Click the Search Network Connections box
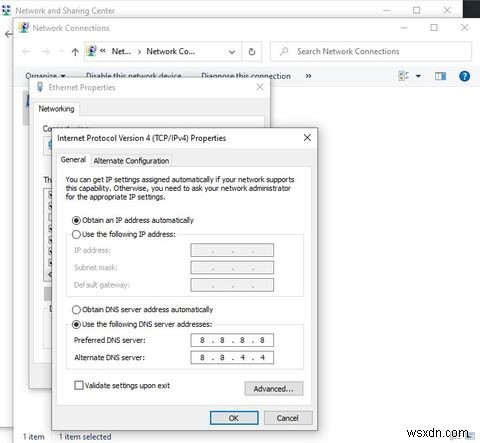The width and height of the screenshot is (480, 443). click(x=371, y=51)
